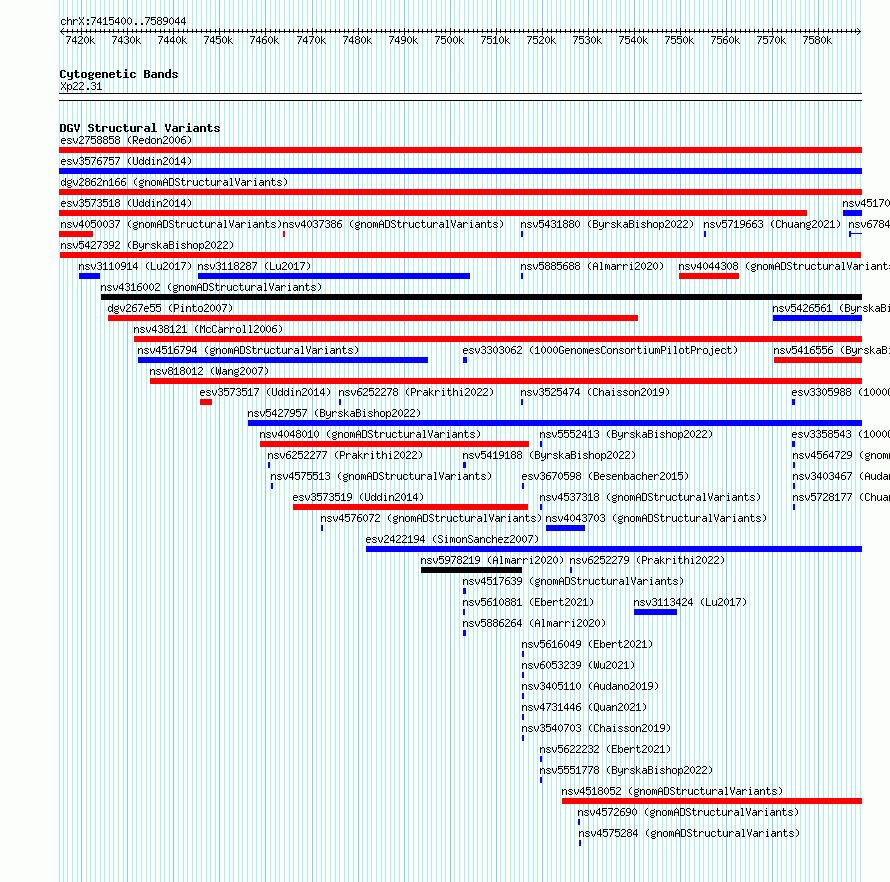The width and height of the screenshot is (890, 882).
Task: Click nsv4576072 gnomAD variant label
Action: coord(431,518)
